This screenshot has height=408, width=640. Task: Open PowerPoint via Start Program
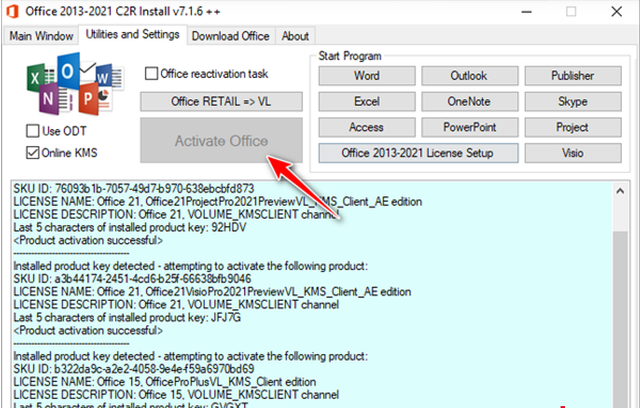469,127
